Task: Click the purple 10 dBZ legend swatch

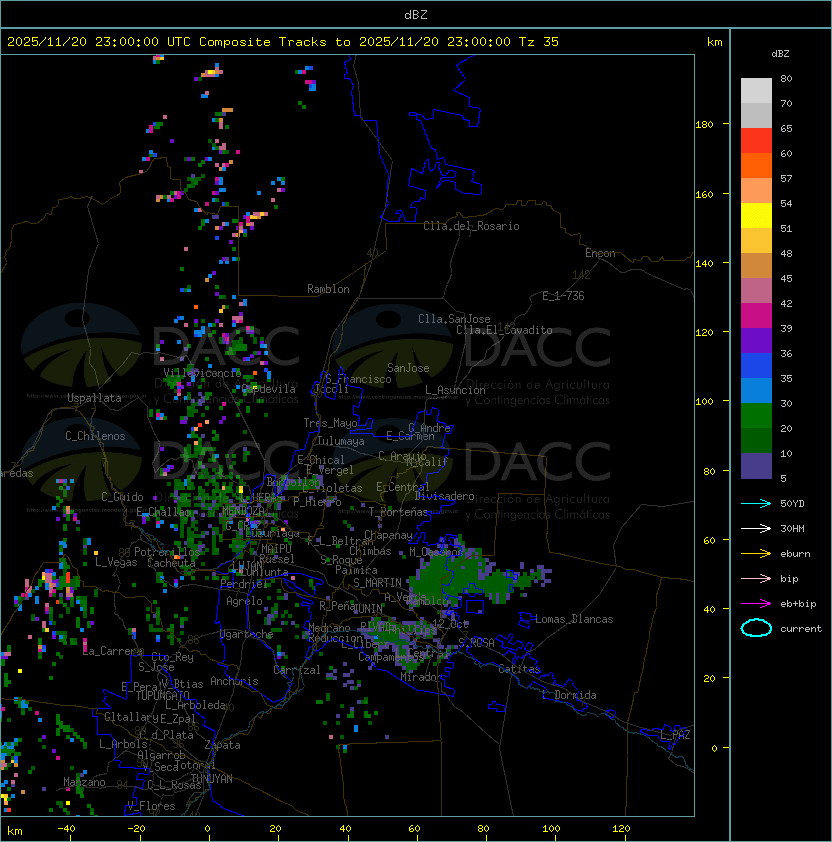Action: pos(756,466)
